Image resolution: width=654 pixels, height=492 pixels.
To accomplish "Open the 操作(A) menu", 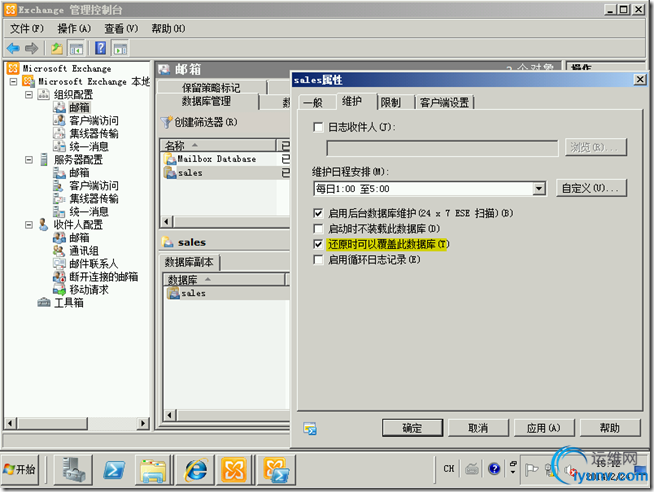I will (74, 28).
